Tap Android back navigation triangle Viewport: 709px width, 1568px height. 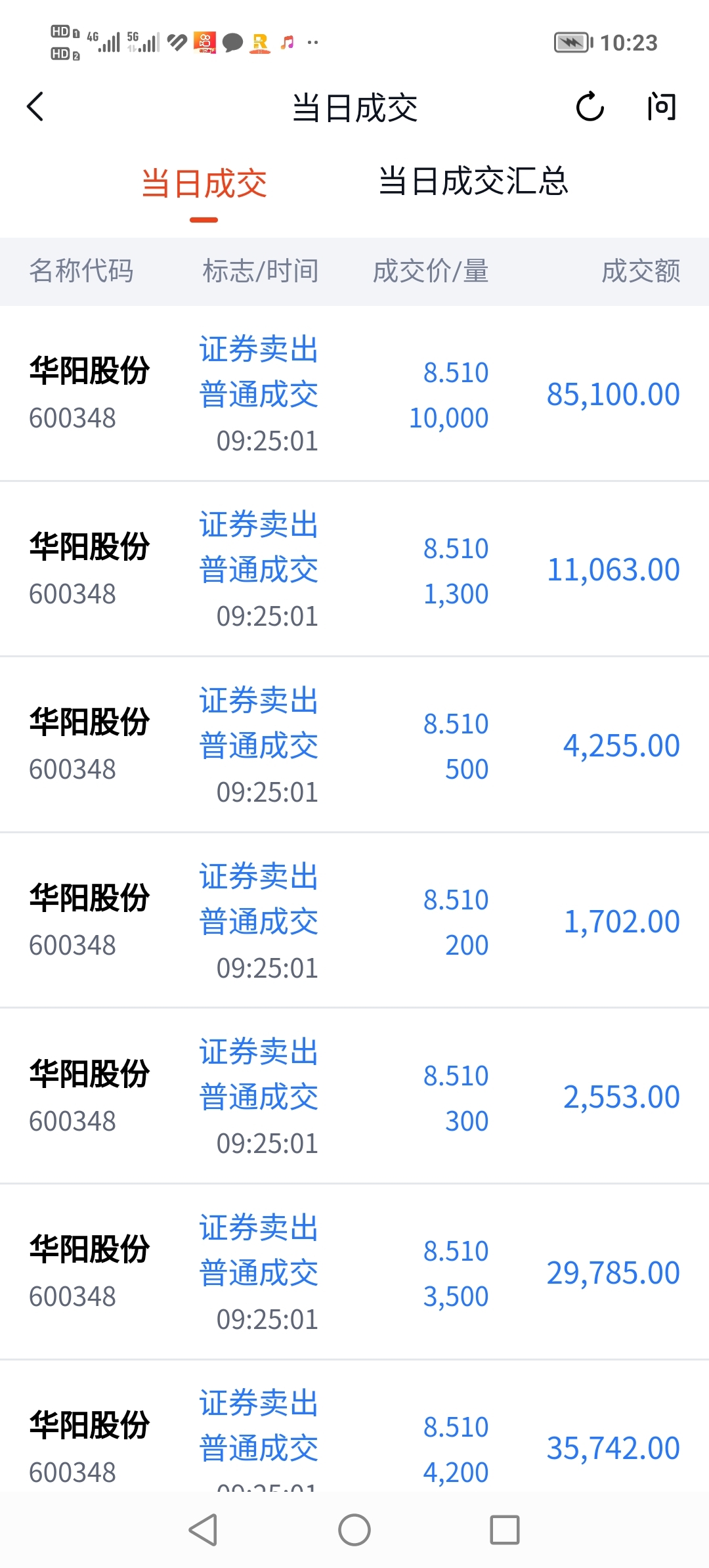point(204,1530)
